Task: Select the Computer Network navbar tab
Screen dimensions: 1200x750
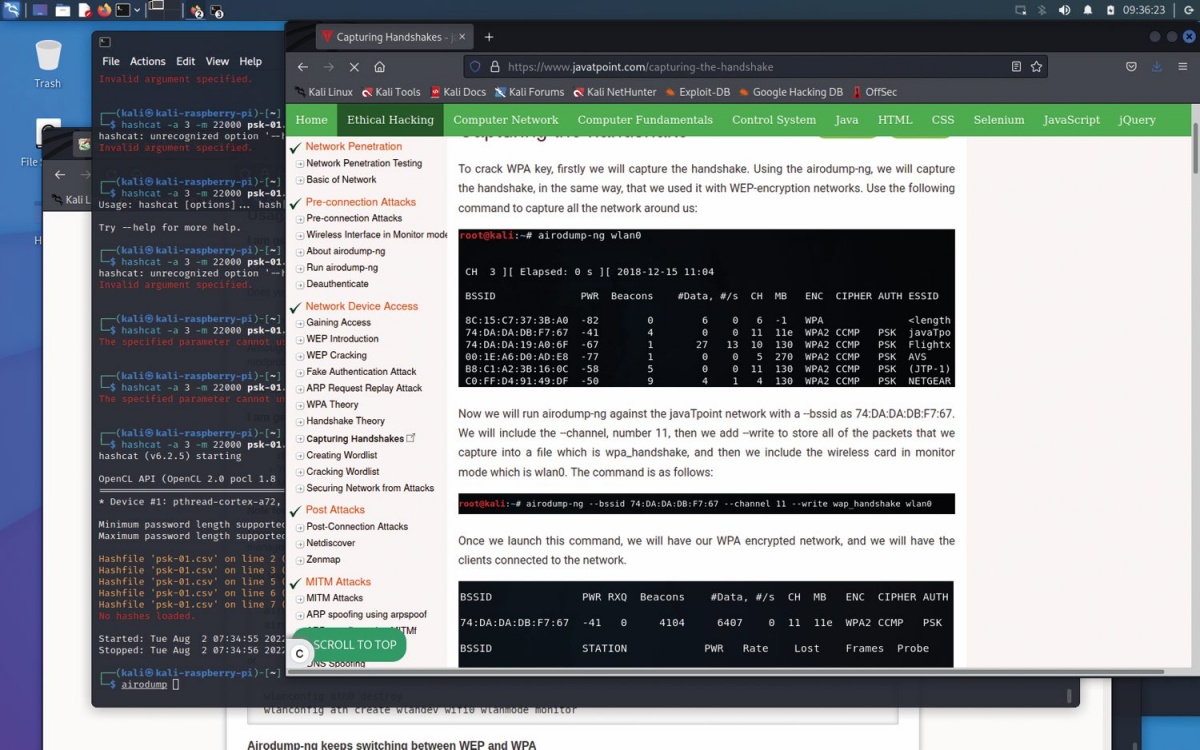Action: (x=506, y=120)
